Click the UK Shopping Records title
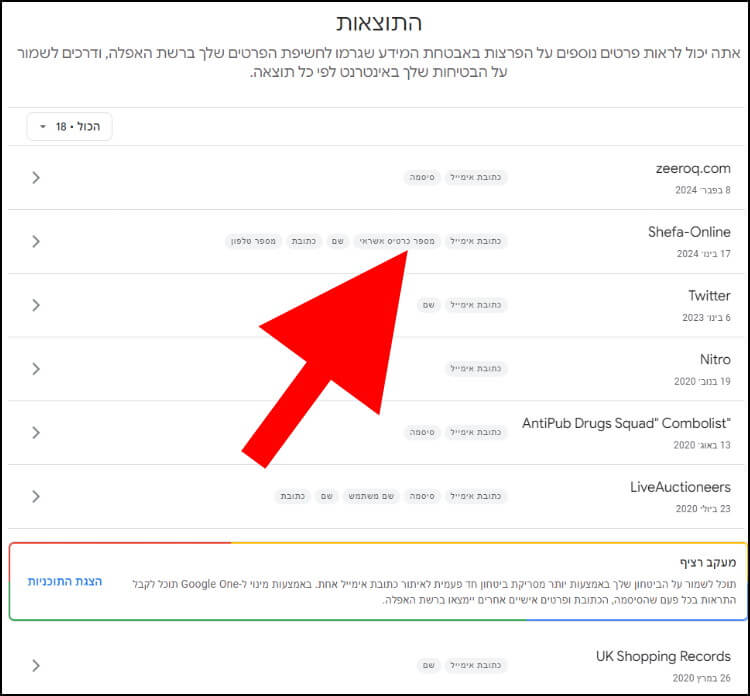The image size is (750, 696). 663,656
